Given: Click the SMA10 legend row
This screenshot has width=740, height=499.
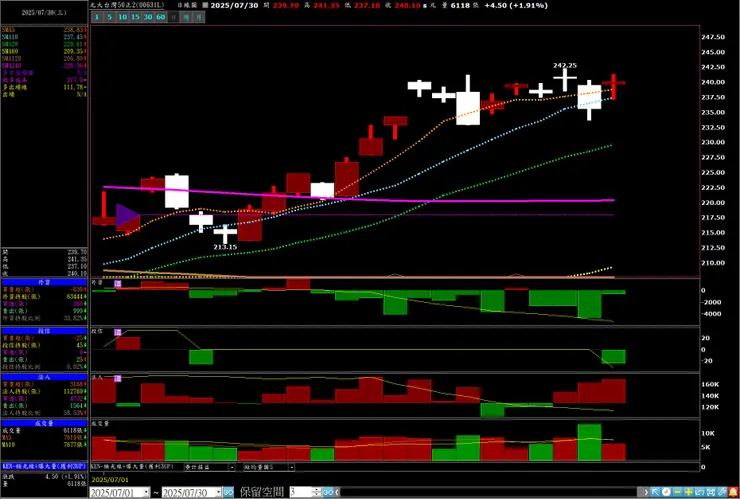Looking at the screenshot, I should pos(44,37).
